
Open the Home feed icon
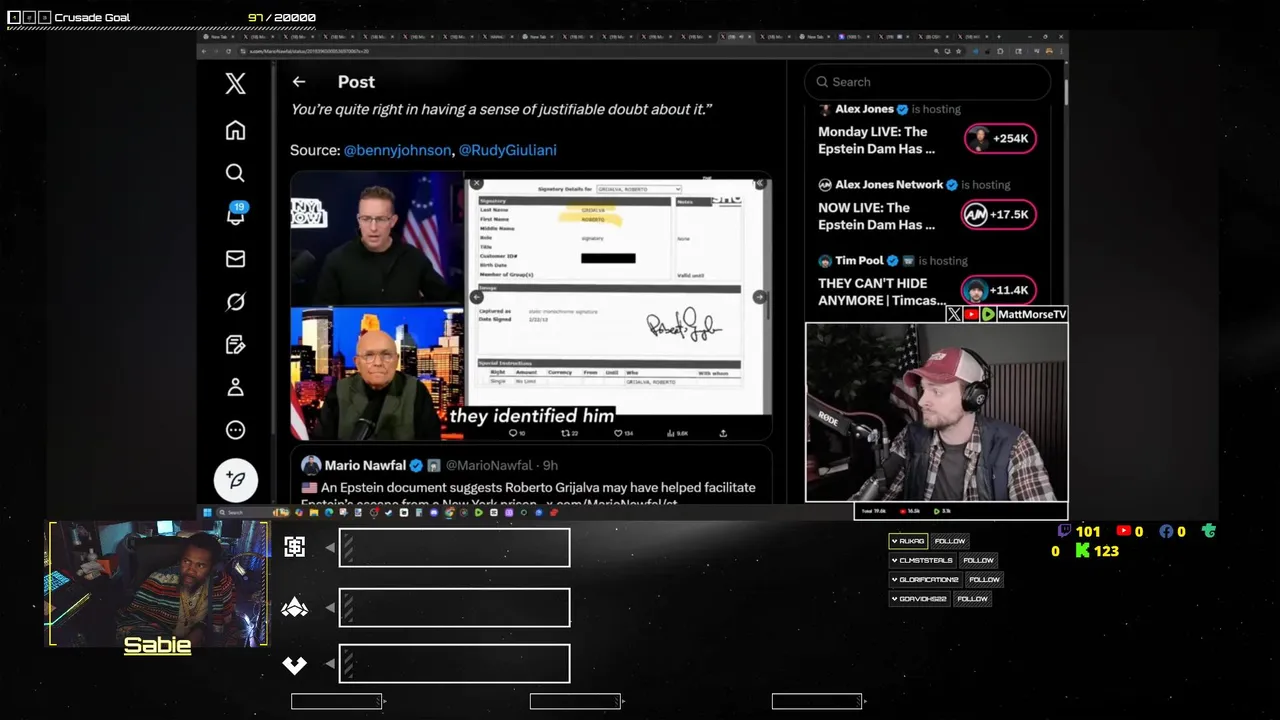tap(235, 130)
